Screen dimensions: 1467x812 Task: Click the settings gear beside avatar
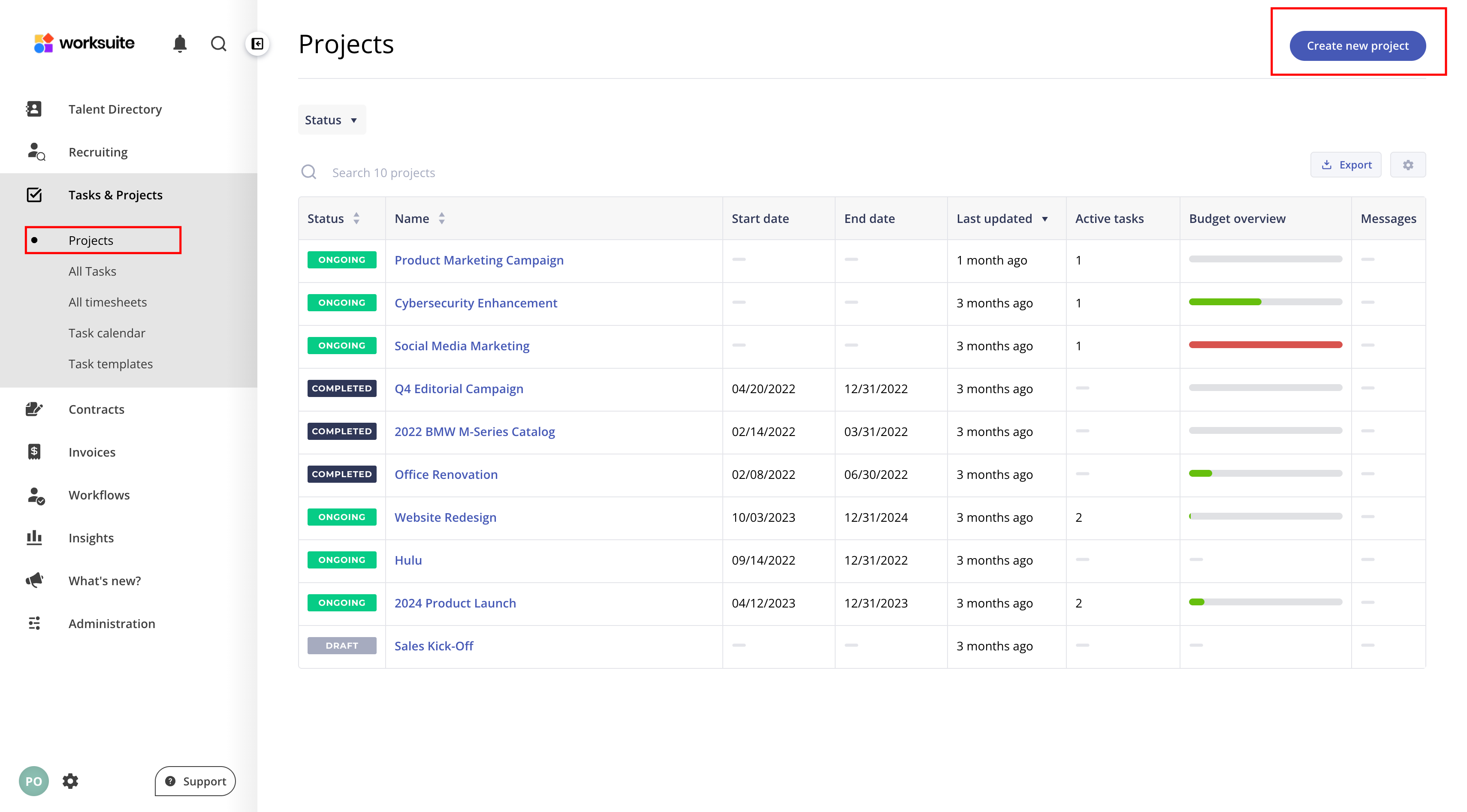tap(70, 781)
